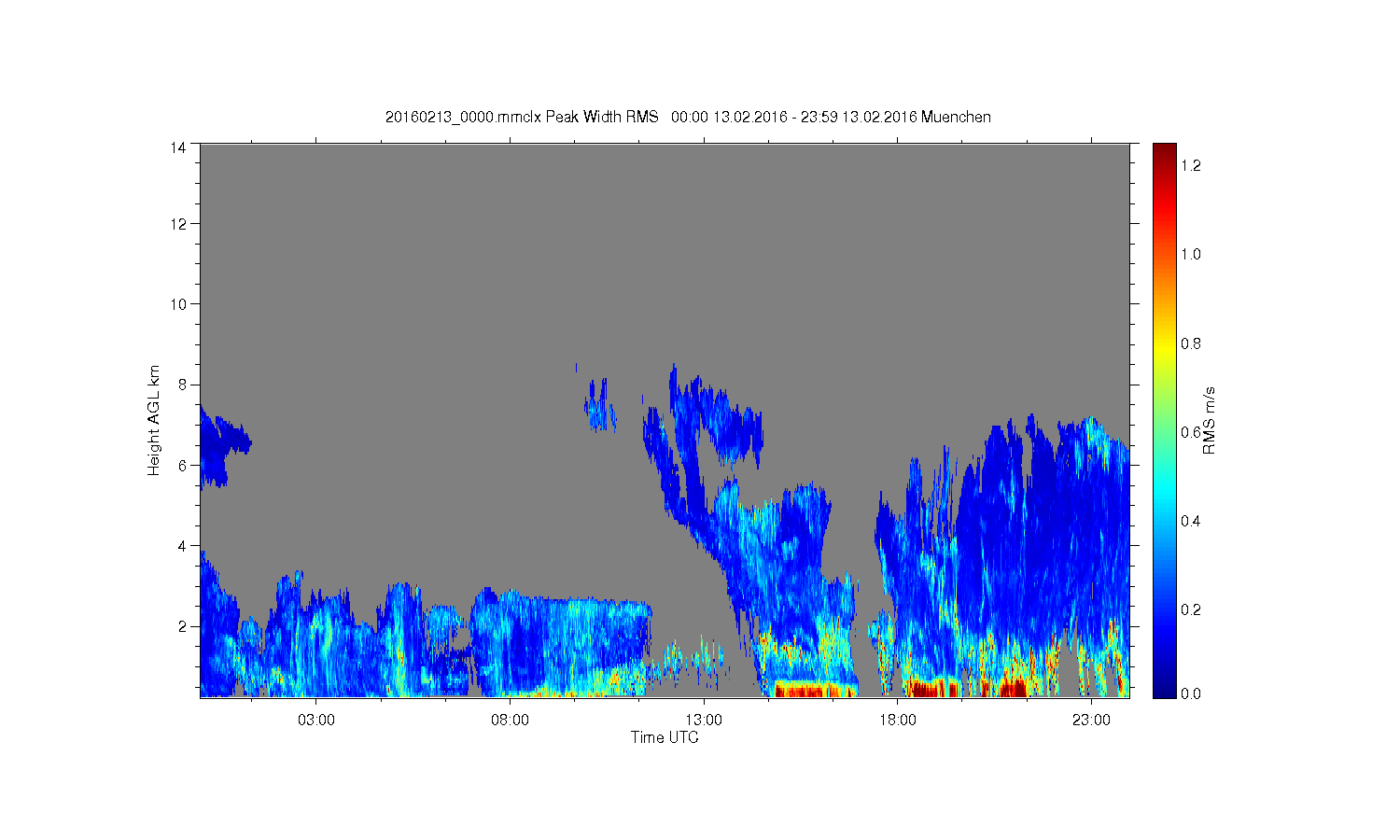Click the '03:00' time tick label
1400x840 pixels.
coord(316,721)
